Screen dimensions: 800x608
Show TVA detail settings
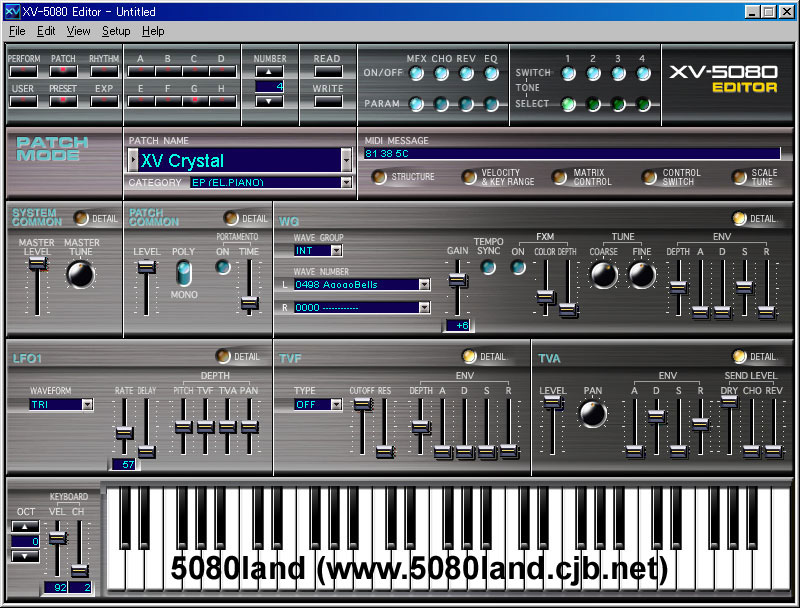coord(739,356)
